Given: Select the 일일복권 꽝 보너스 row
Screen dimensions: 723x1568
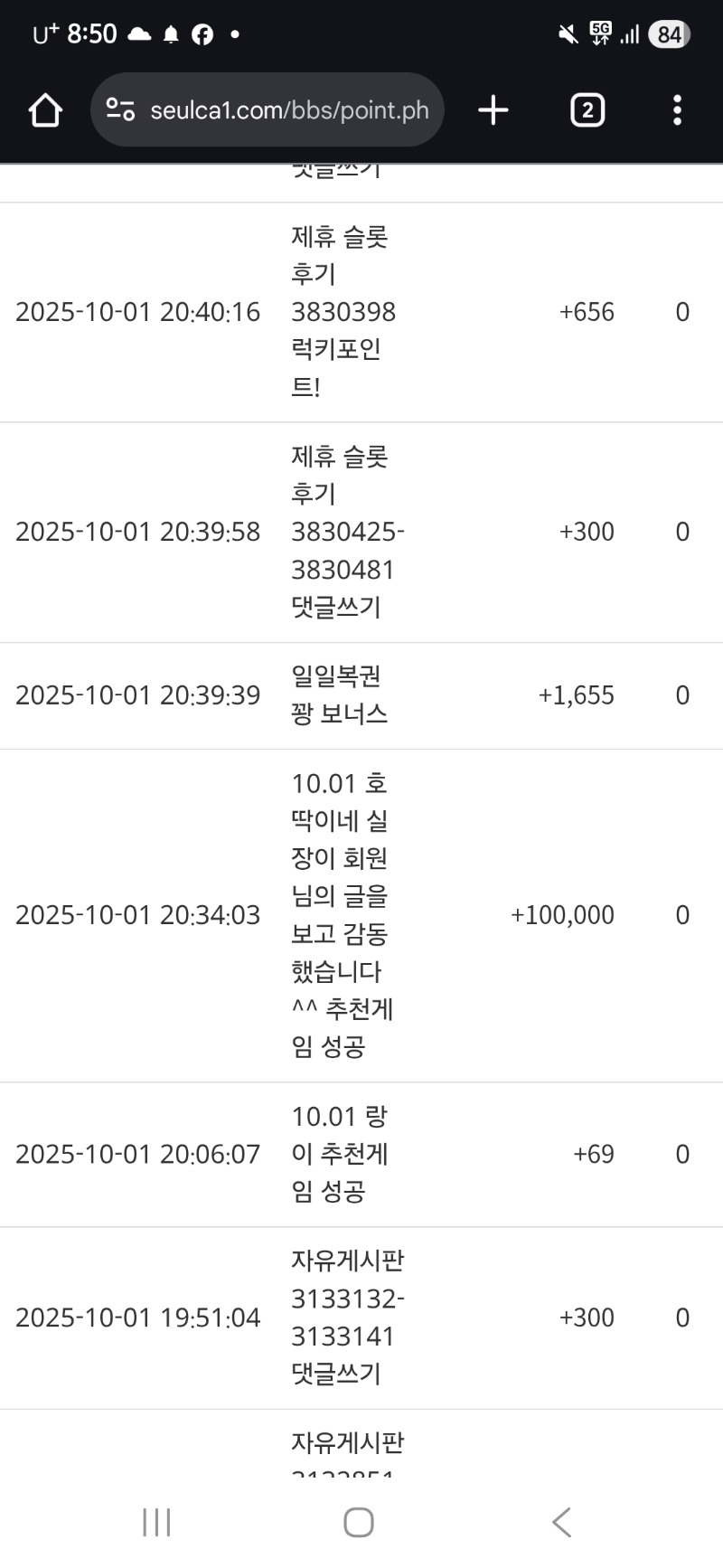Looking at the screenshot, I should click(340, 695).
